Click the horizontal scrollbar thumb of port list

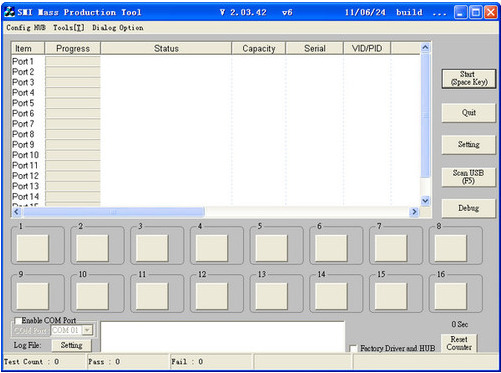(x=113, y=212)
